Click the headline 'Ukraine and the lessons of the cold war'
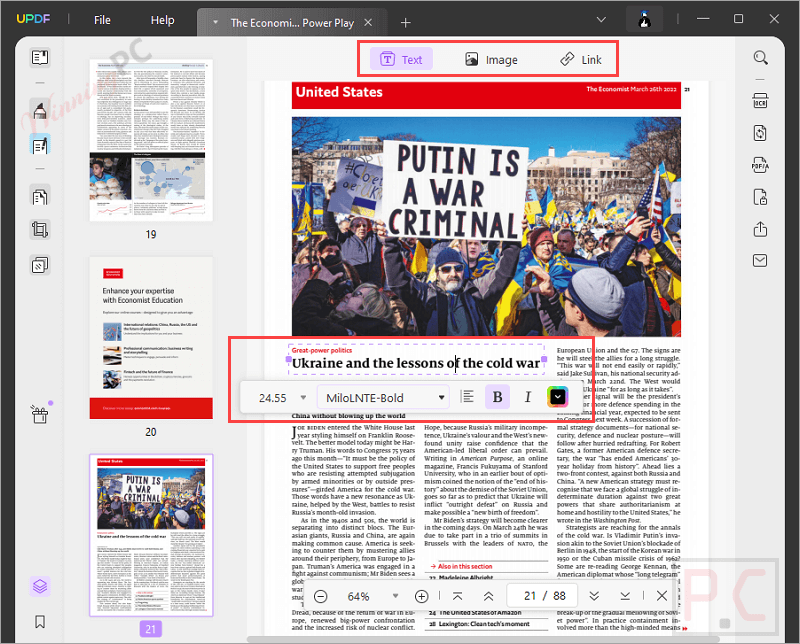 click(x=415, y=363)
